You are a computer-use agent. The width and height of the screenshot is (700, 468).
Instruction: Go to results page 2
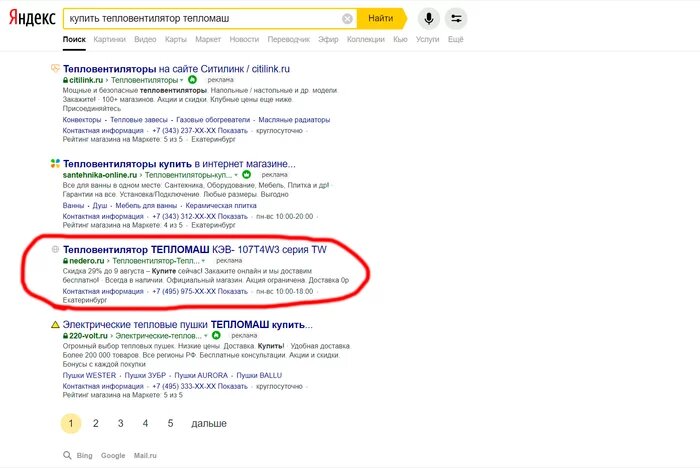[96, 423]
